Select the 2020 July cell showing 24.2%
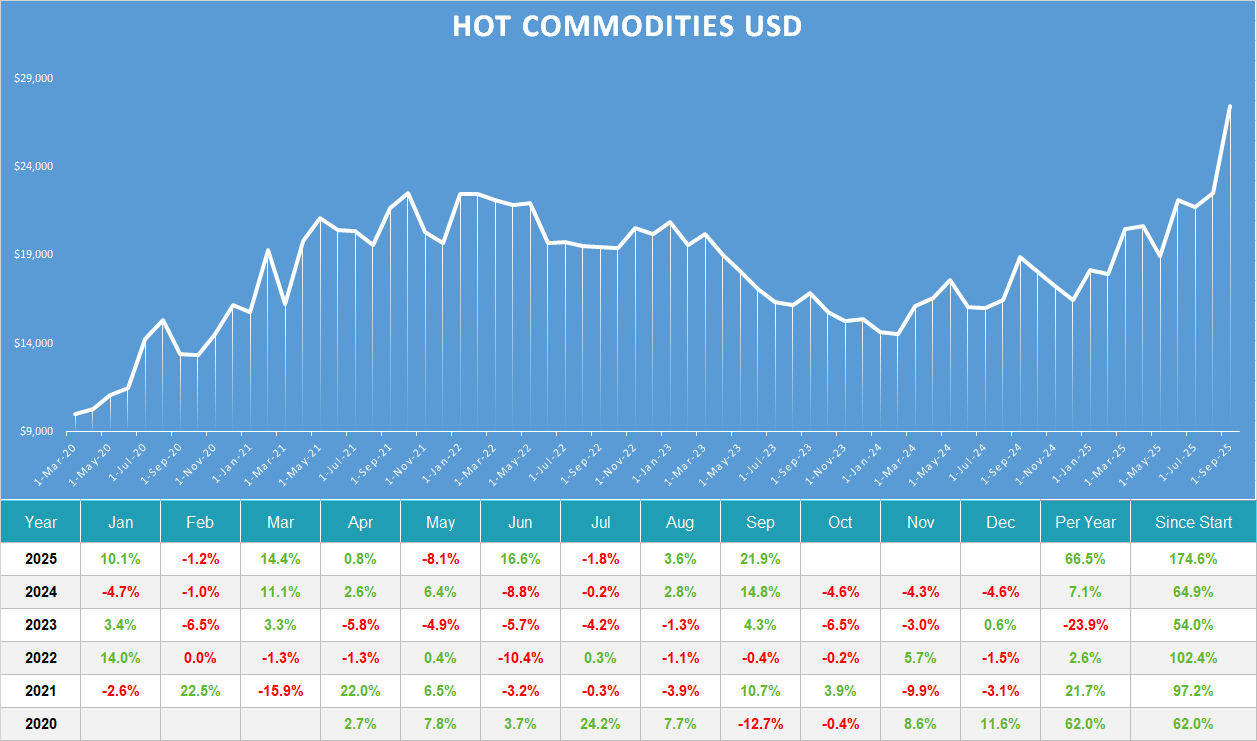 [x=600, y=724]
